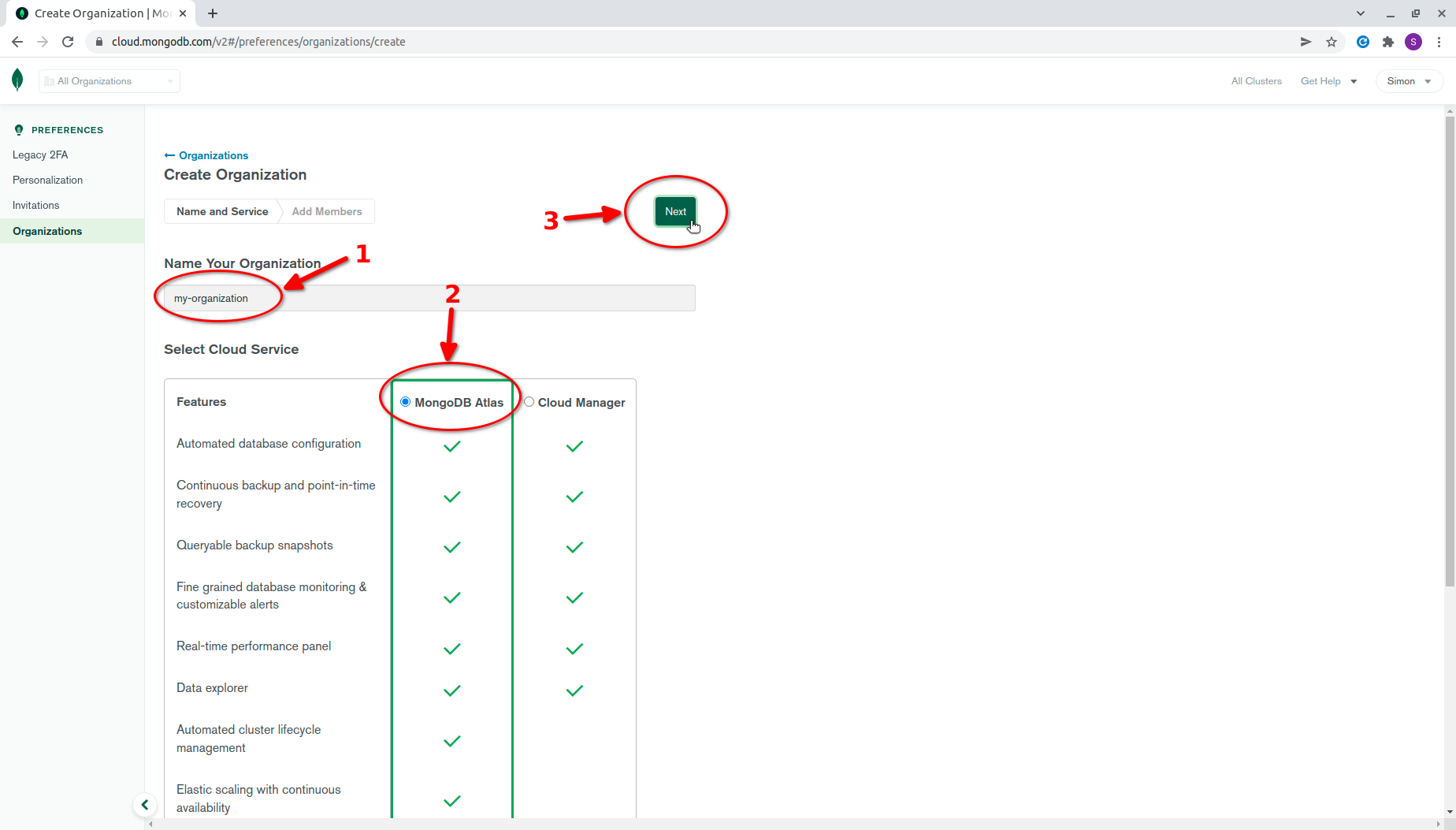Click the MongoDB leaf logo
Viewport: 1456px width, 830px height.
(x=17, y=80)
